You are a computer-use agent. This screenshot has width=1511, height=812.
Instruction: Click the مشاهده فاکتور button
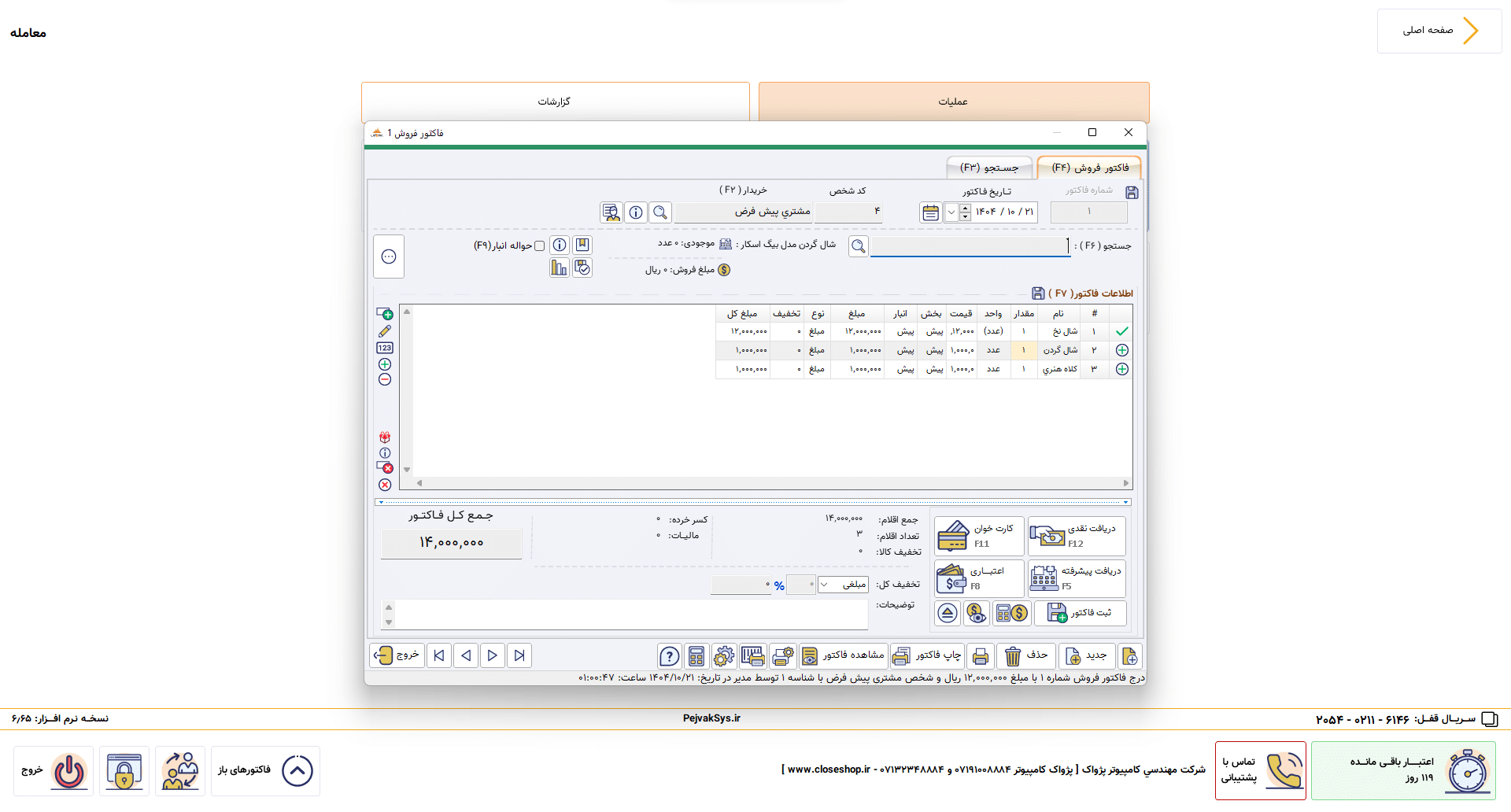coord(843,656)
